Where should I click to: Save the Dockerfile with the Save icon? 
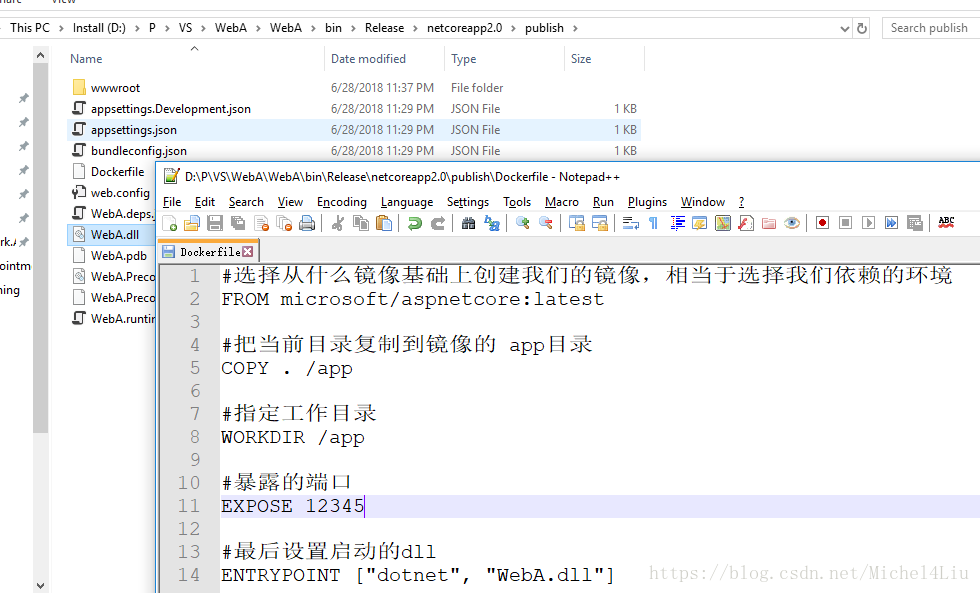pos(215,223)
